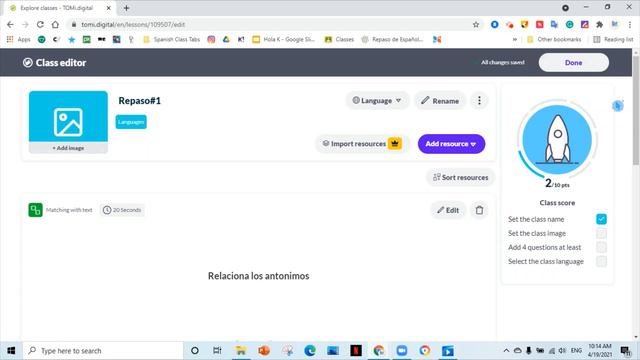Expand the Add resource dropdown

451,144
